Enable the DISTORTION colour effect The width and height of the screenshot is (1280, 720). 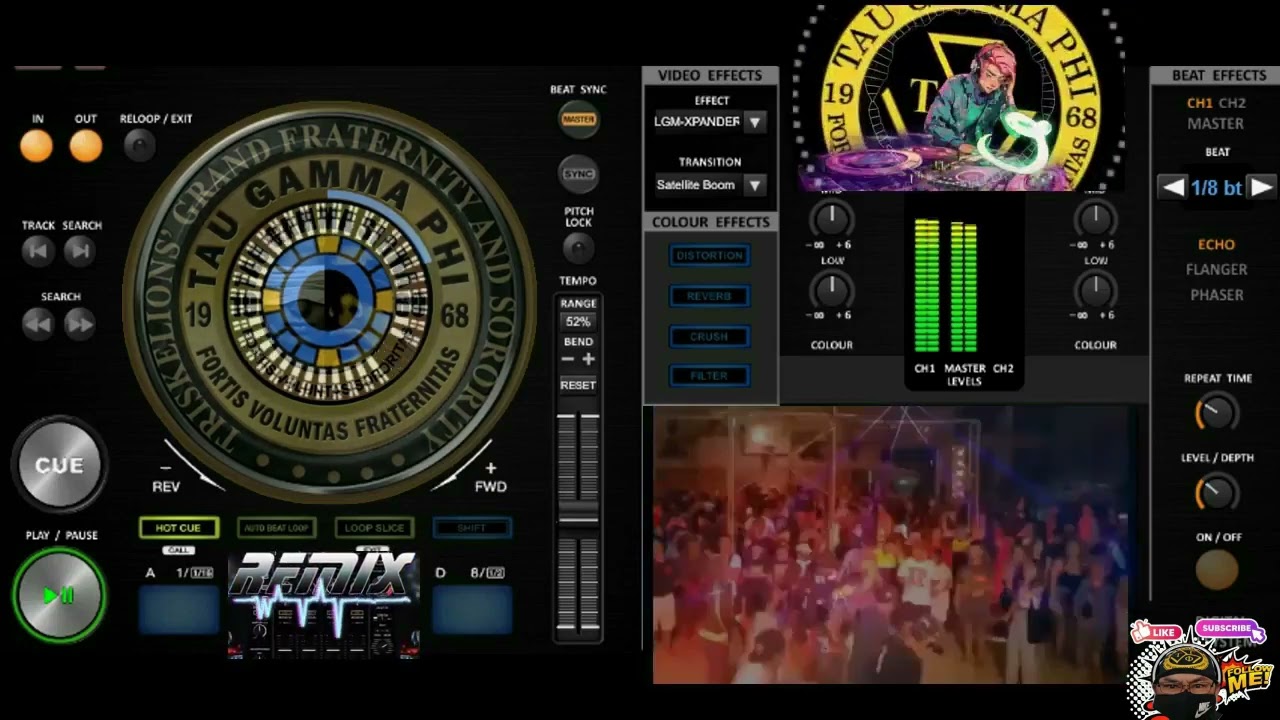tap(709, 256)
